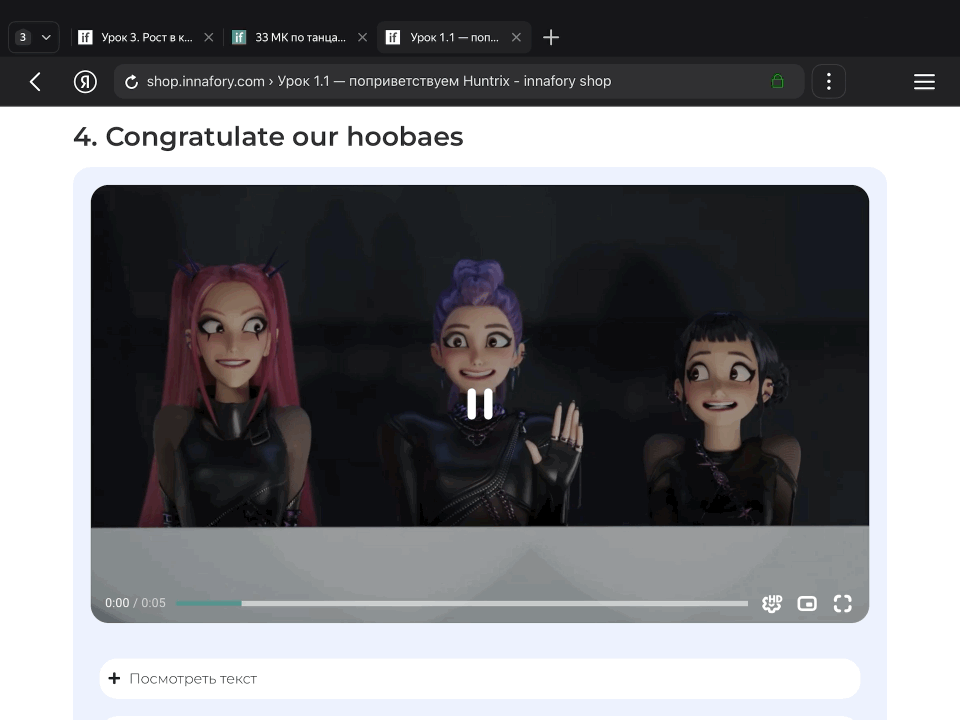Reload the page with the refresh icon
Viewport: 960px width, 720px height.
[131, 81]
